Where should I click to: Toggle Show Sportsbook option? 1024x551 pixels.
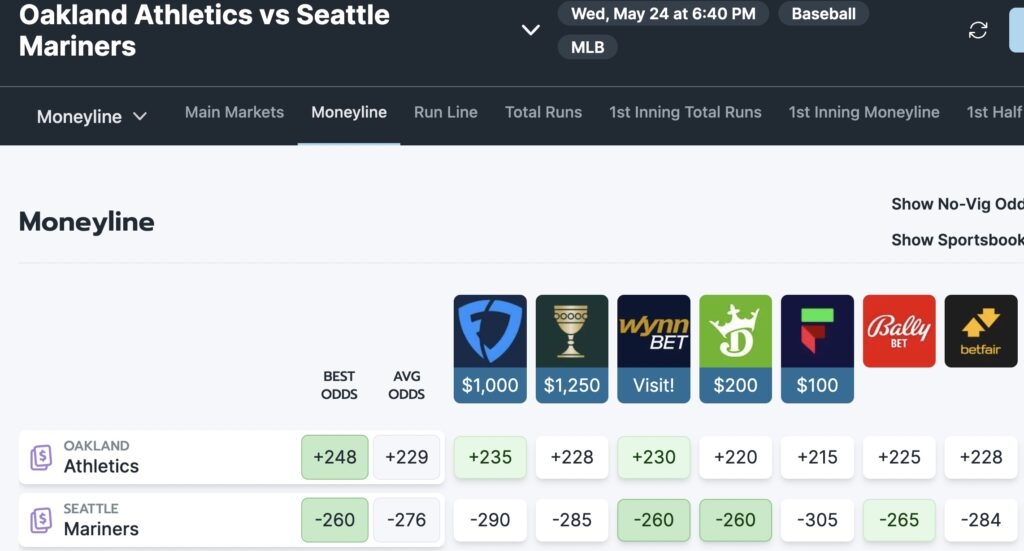pos(957,240)
